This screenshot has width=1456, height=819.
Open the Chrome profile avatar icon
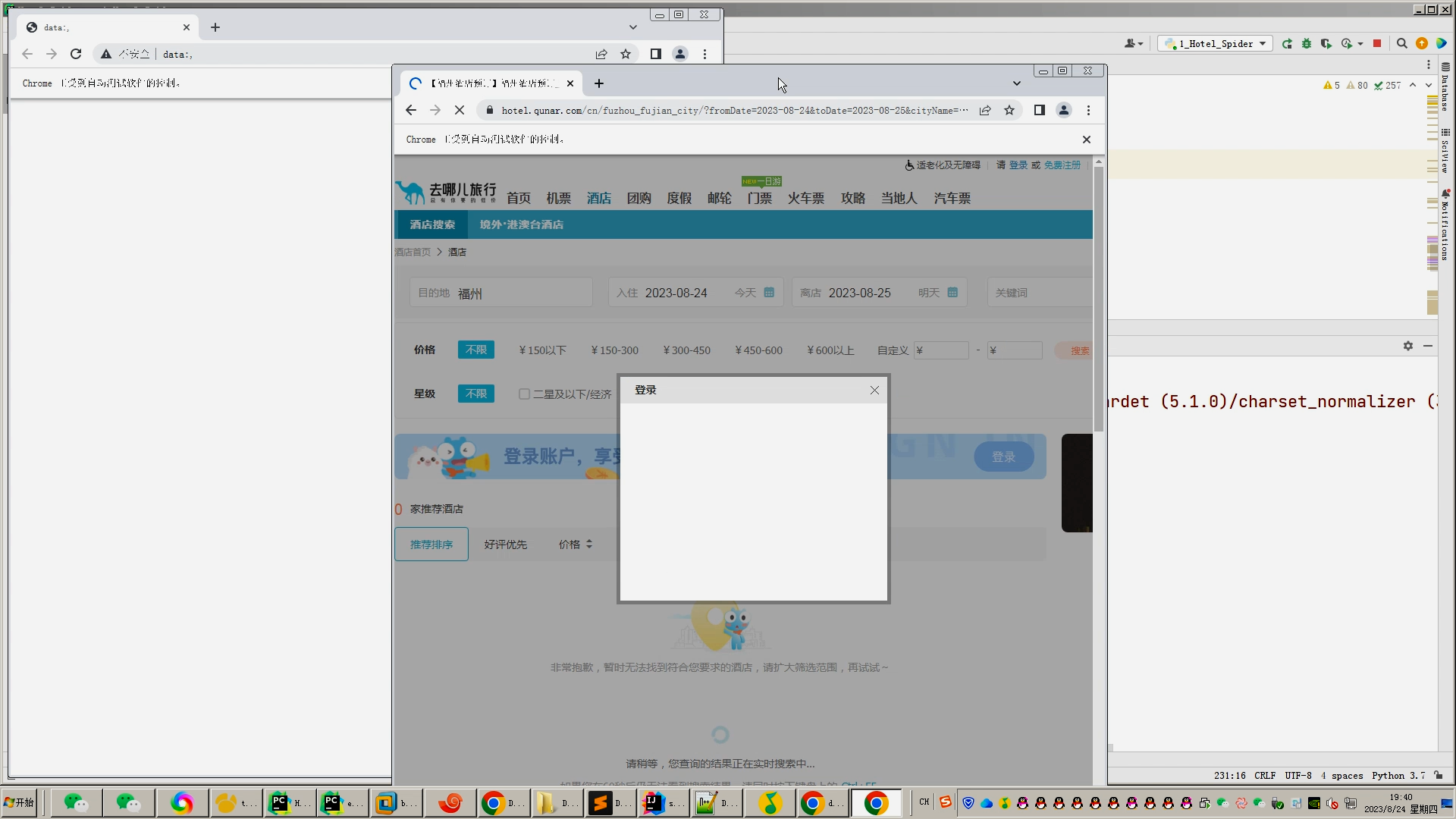click(1064, 111)
